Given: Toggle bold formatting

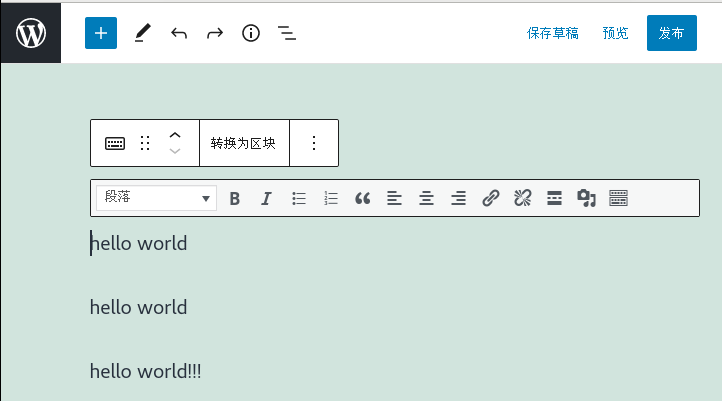Looking at the screenshot, I should tap(235, 198).
